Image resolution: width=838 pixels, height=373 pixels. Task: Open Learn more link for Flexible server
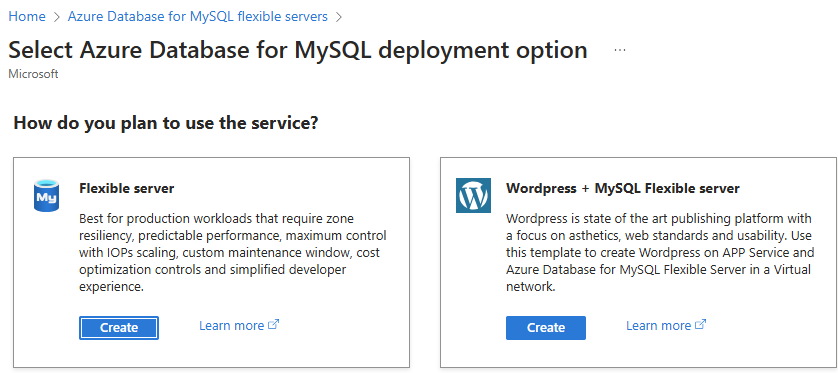point(231,325)
